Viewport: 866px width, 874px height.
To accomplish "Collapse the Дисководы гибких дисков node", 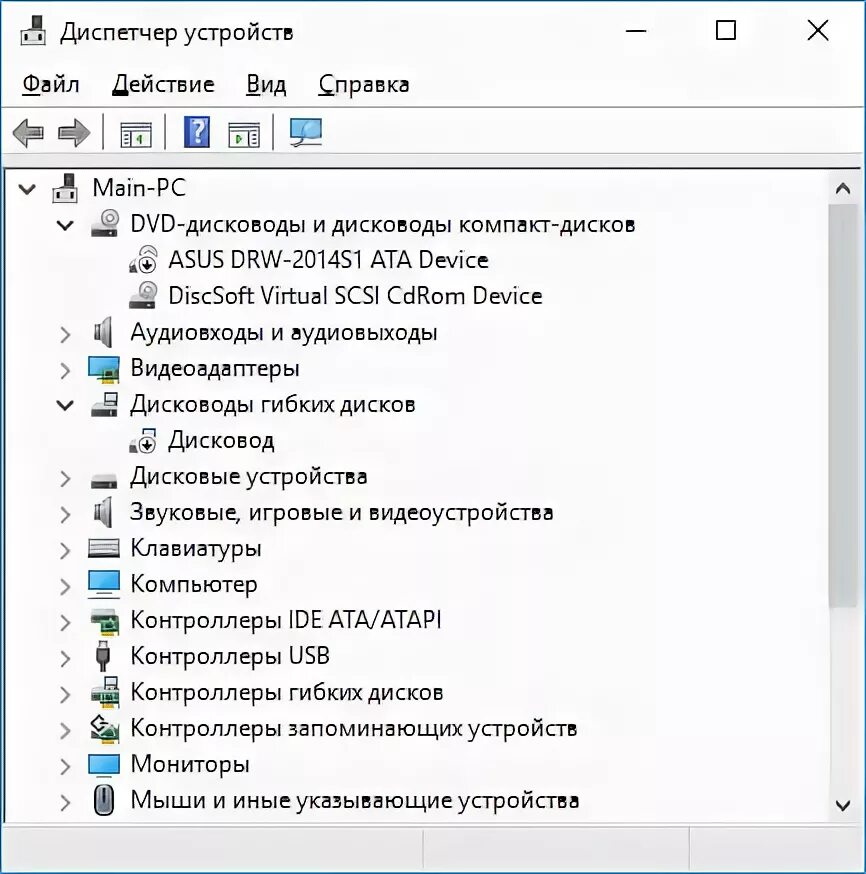I will [x=65, y=405].
